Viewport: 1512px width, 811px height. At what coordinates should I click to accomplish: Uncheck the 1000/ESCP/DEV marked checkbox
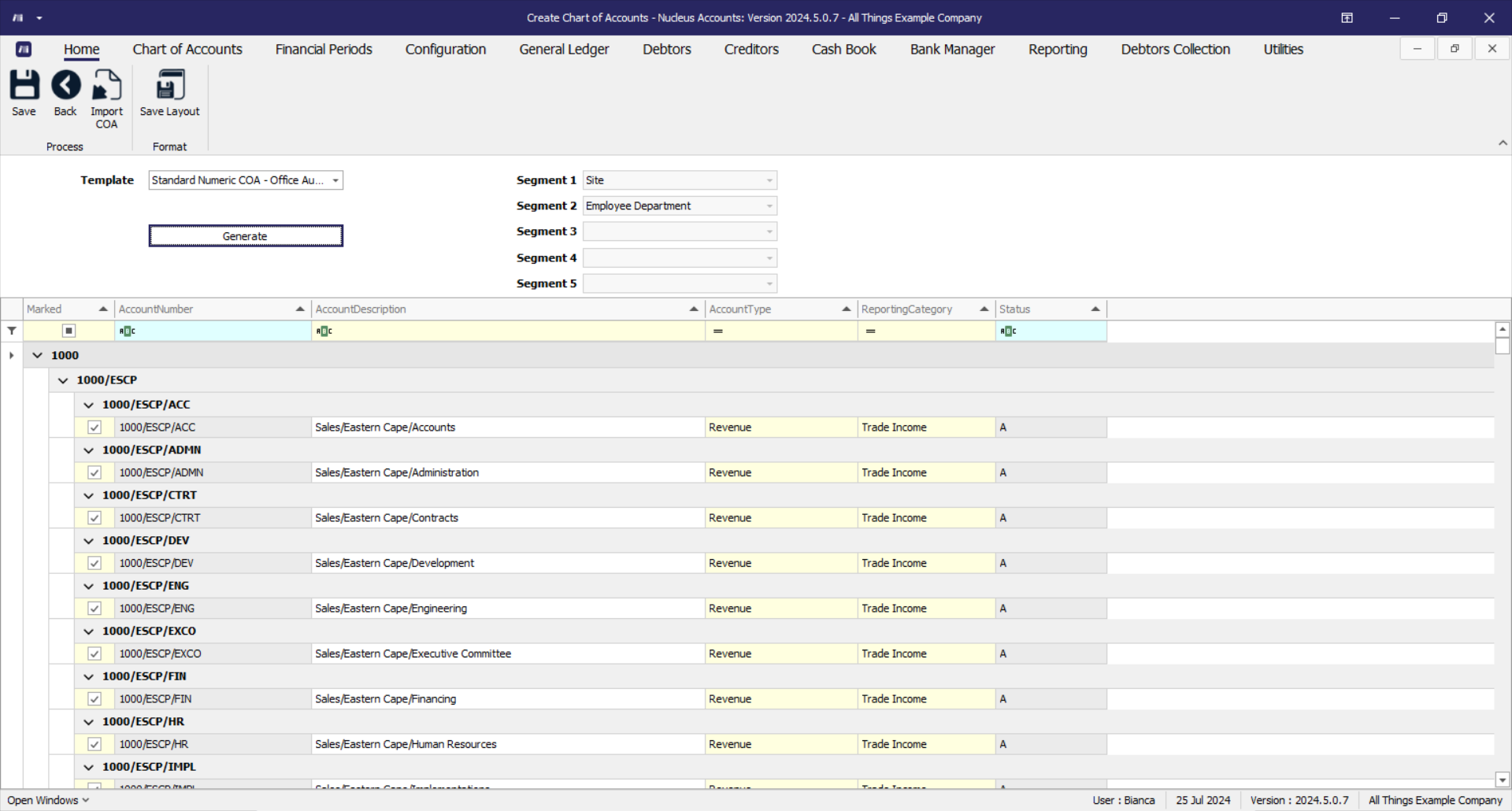click(94, 564)
